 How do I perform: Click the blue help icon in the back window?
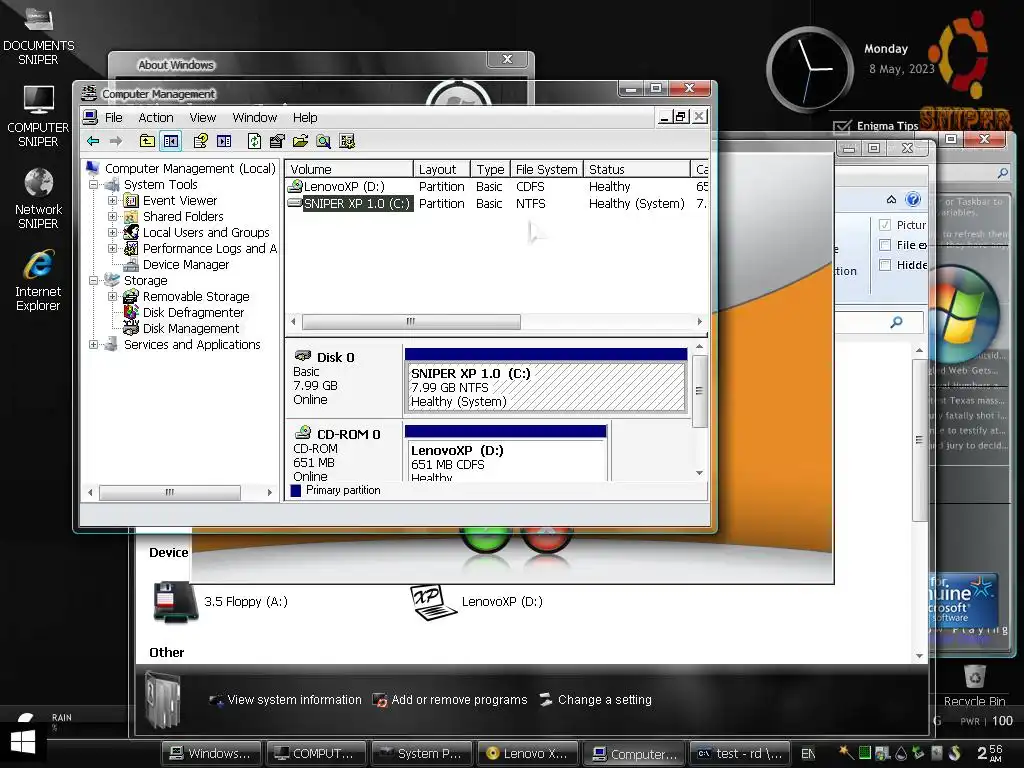[x=913, y=199]
